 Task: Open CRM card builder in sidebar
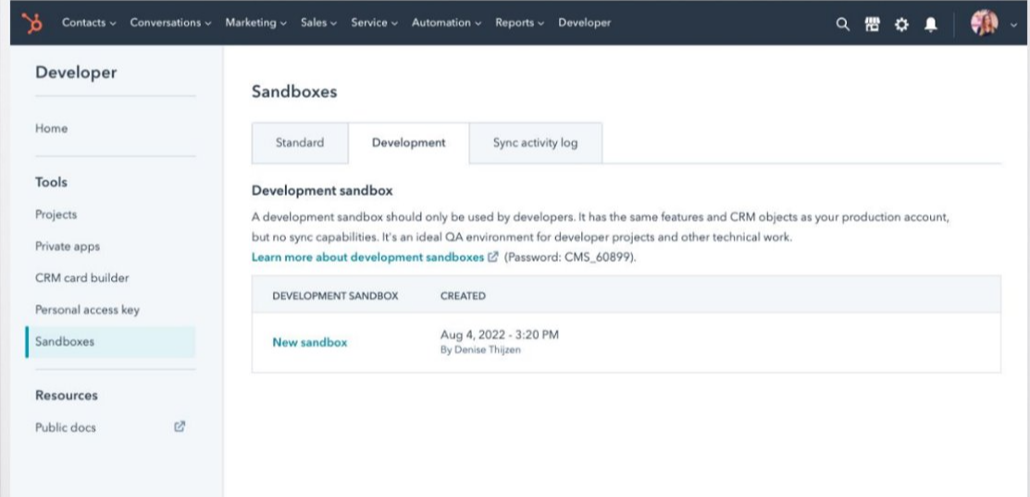[82, 278]
